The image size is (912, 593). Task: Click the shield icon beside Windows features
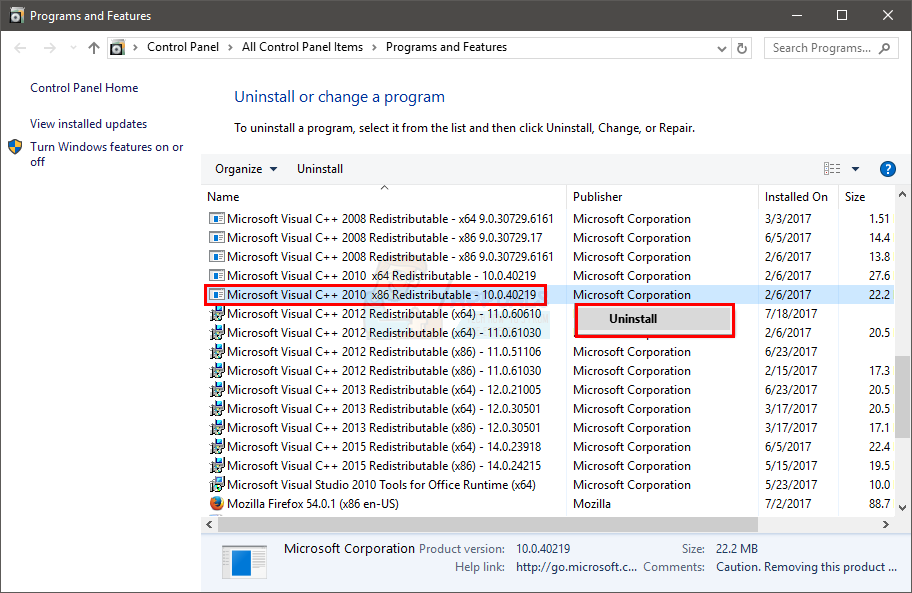tap(15, 147)
